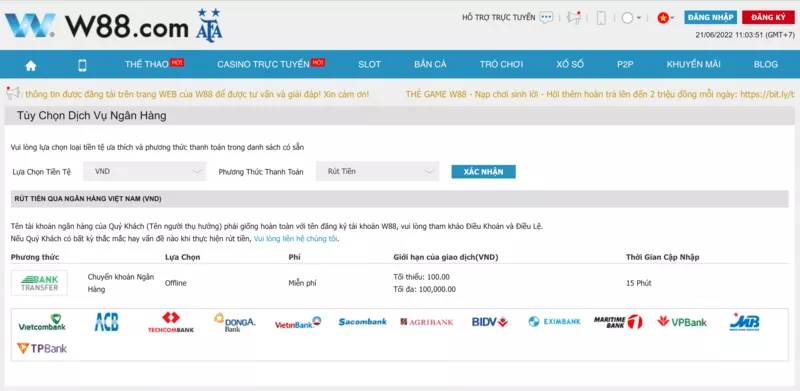Choose the Agribank logo
The image size is (800, 391).
tap(427, 322)
